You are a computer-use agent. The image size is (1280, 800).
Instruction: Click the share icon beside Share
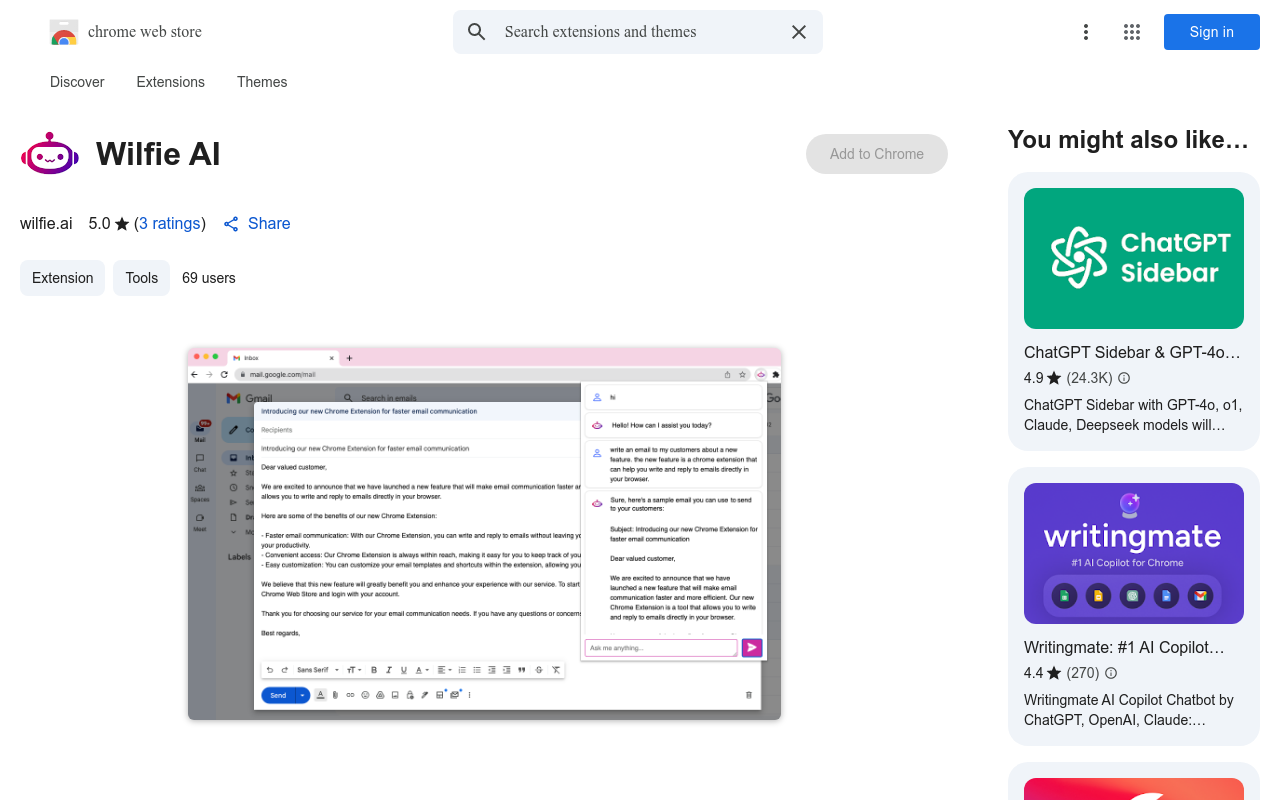click(x=231, y=224)
